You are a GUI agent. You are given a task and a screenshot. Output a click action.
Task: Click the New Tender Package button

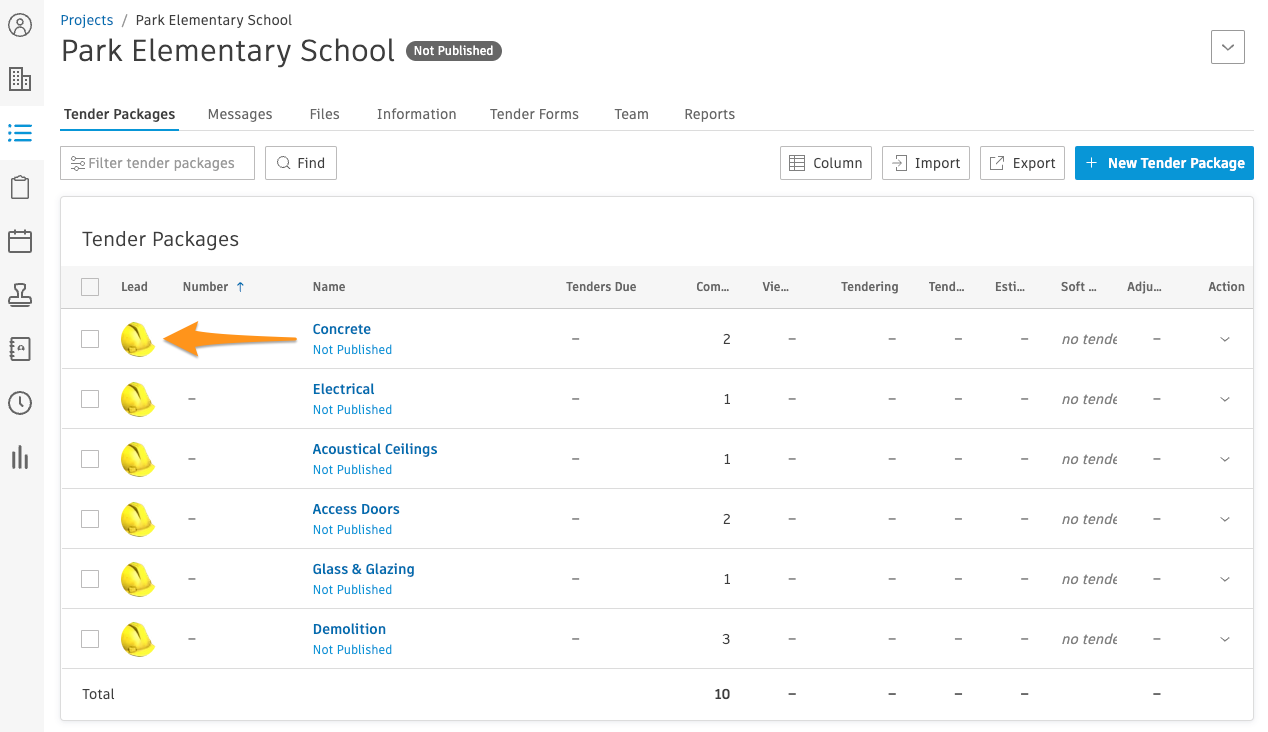[1164, 163]
